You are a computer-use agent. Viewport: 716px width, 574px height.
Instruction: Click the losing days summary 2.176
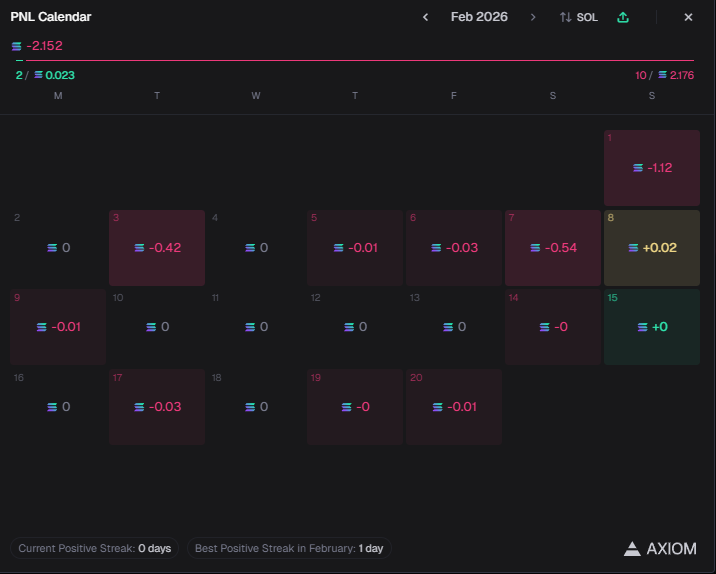tap(682, 75)
